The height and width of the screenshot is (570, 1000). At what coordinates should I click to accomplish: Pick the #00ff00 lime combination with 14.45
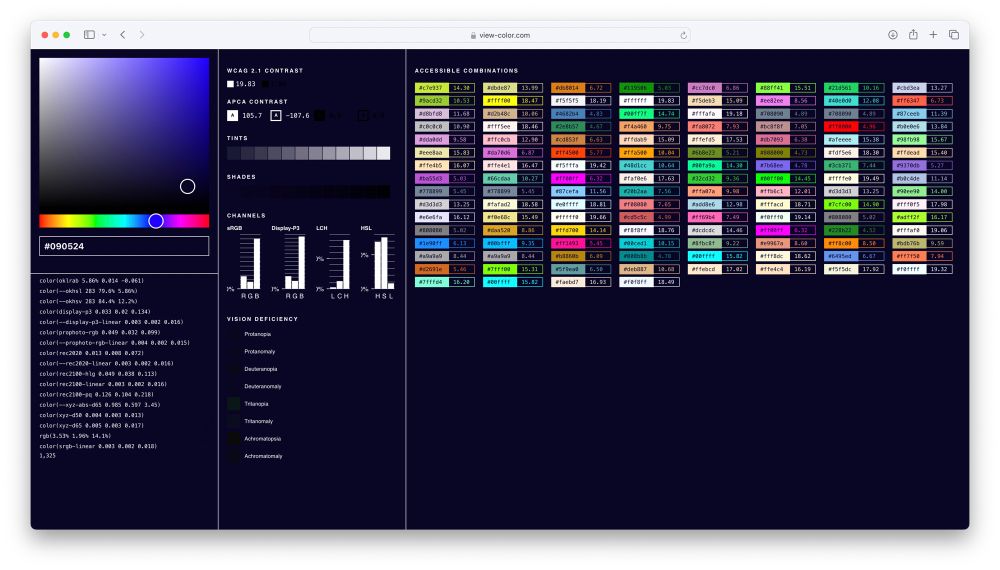[x=786, y=179]
